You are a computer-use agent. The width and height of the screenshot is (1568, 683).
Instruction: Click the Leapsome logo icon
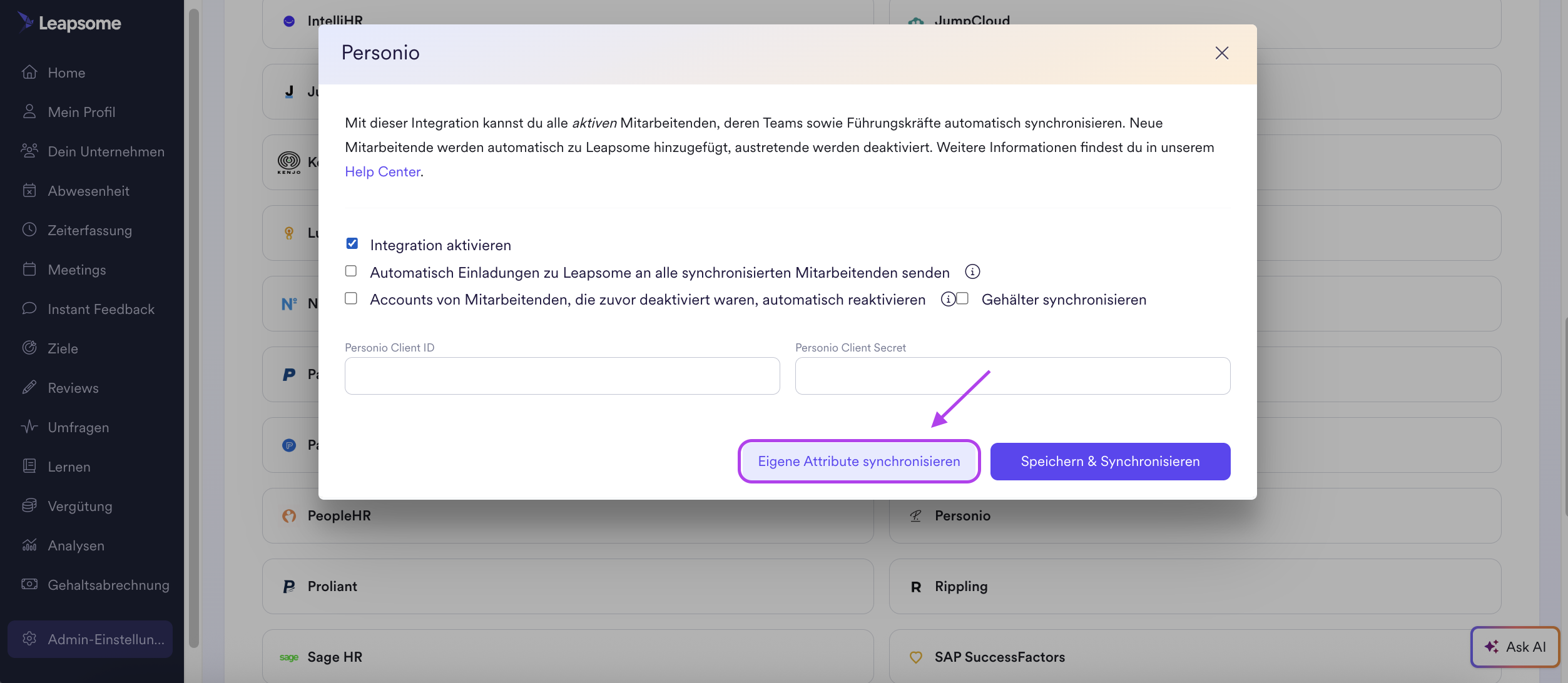click(x=25, y=22)
